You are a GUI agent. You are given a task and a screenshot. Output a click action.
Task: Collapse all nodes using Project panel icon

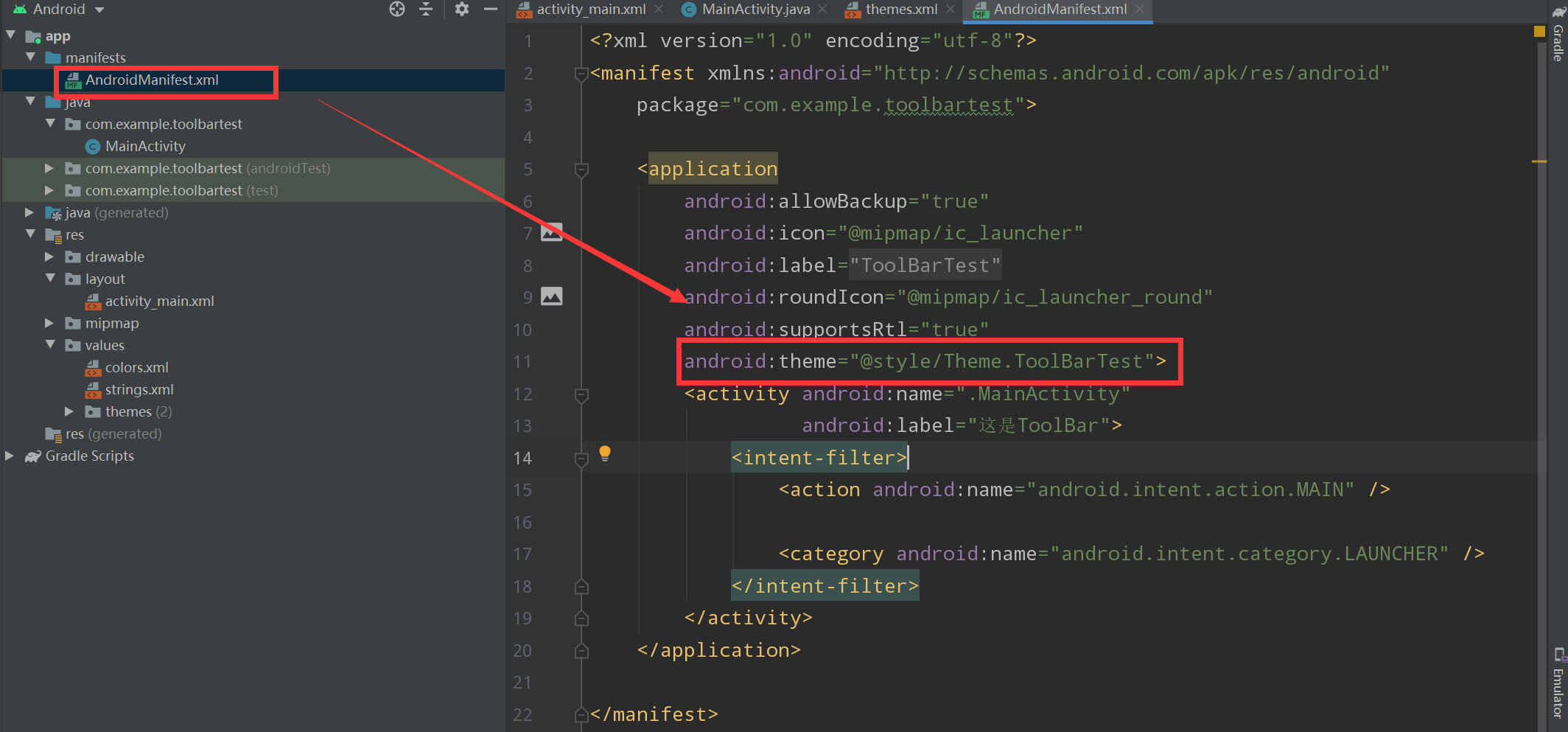coord(426,10)
